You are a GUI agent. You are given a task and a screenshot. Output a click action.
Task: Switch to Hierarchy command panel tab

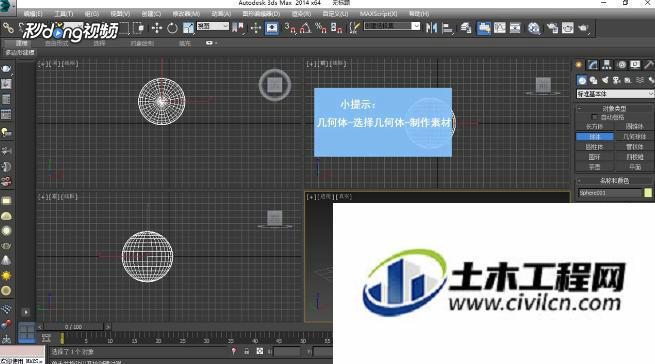[607, 64]
